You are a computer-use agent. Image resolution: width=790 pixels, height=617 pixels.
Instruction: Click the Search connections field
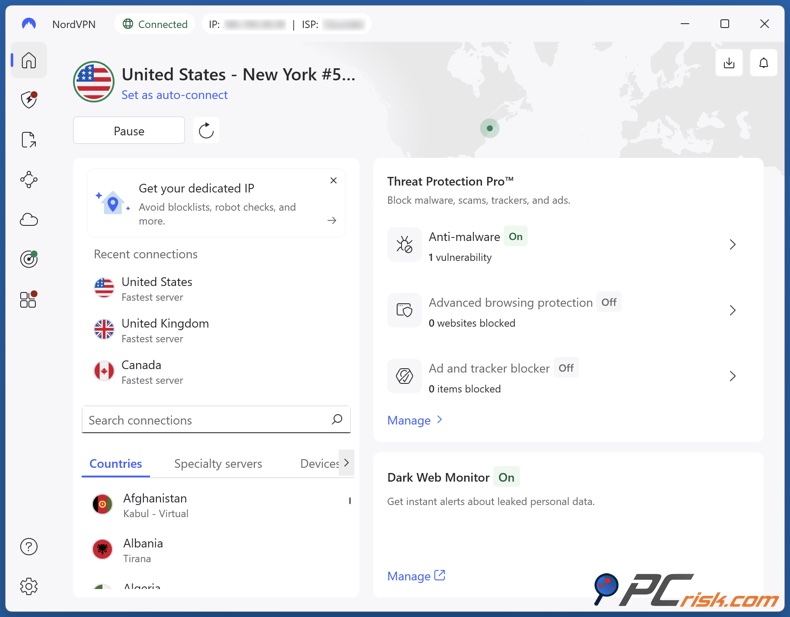point(205,421)
